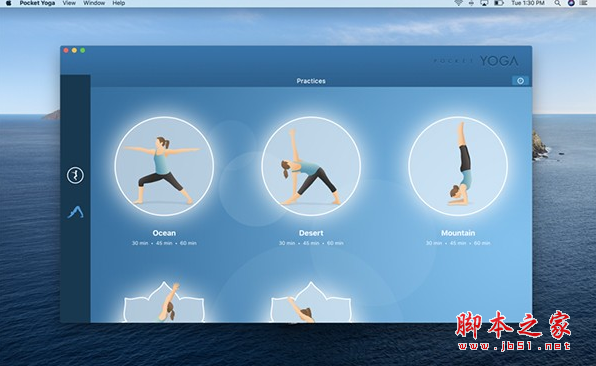Open the Help menu

point(119,3)
